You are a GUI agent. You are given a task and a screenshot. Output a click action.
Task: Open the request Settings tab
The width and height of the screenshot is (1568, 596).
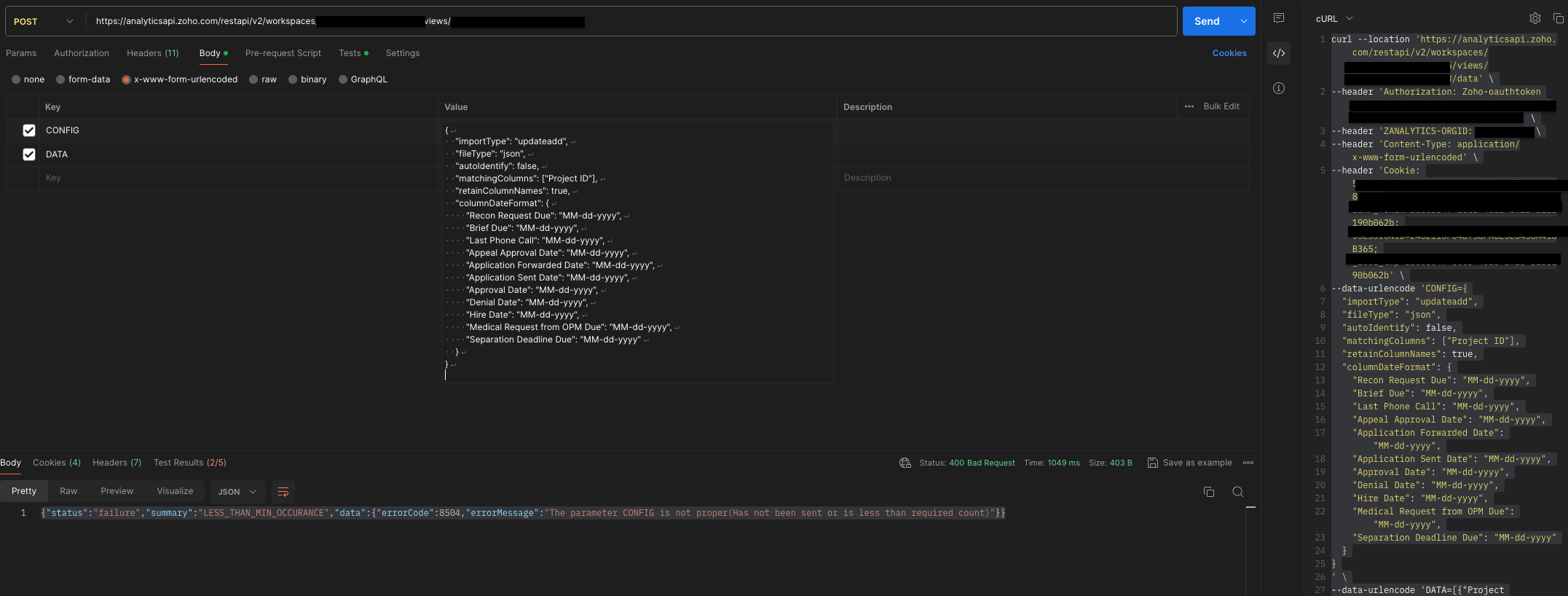[403, 53]
